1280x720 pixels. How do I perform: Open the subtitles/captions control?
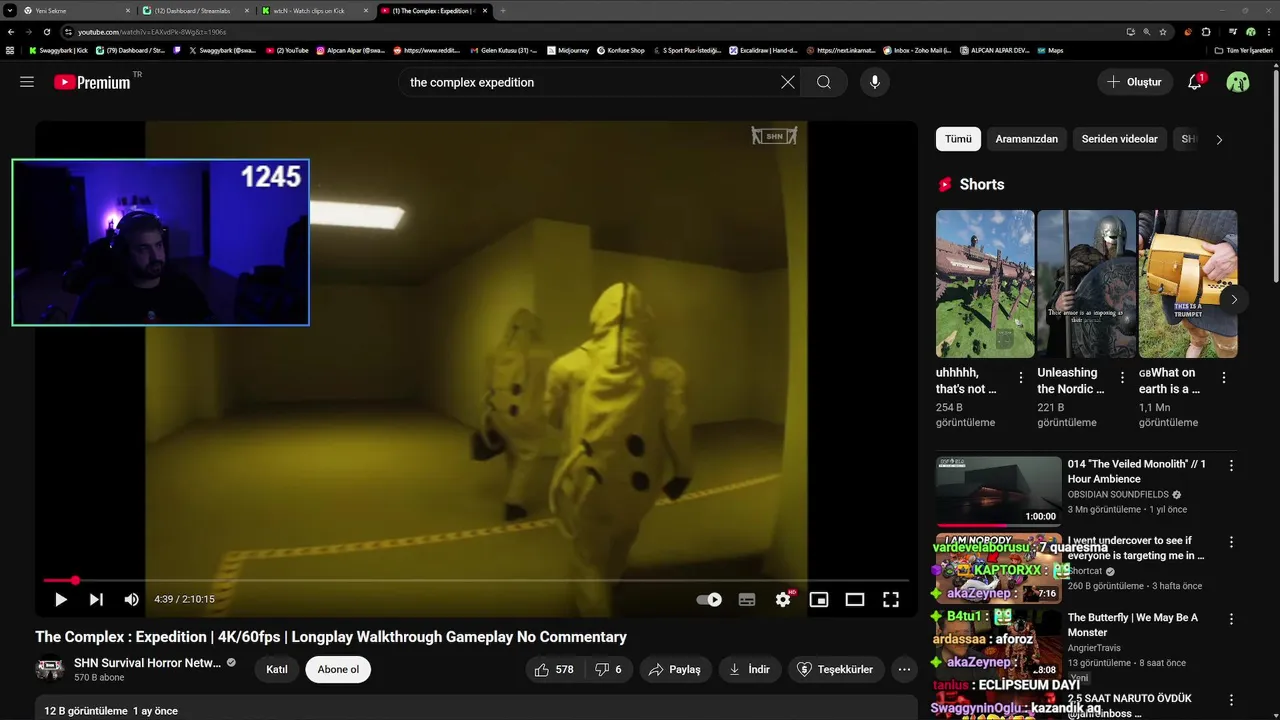click(x=747, y=599)
